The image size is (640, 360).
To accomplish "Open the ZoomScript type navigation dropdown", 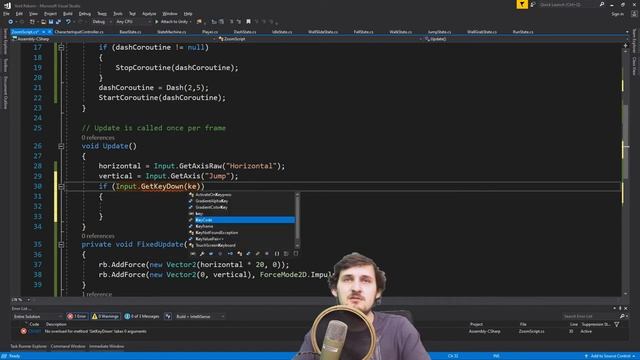I will [x=320, y=39].
